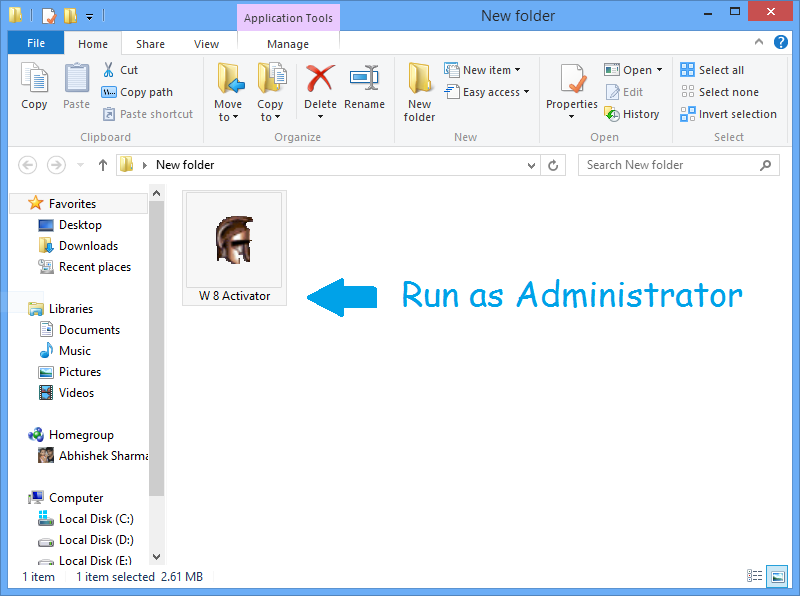Open Computer in the navigation pane
The image size is (800, 596).
76,498
